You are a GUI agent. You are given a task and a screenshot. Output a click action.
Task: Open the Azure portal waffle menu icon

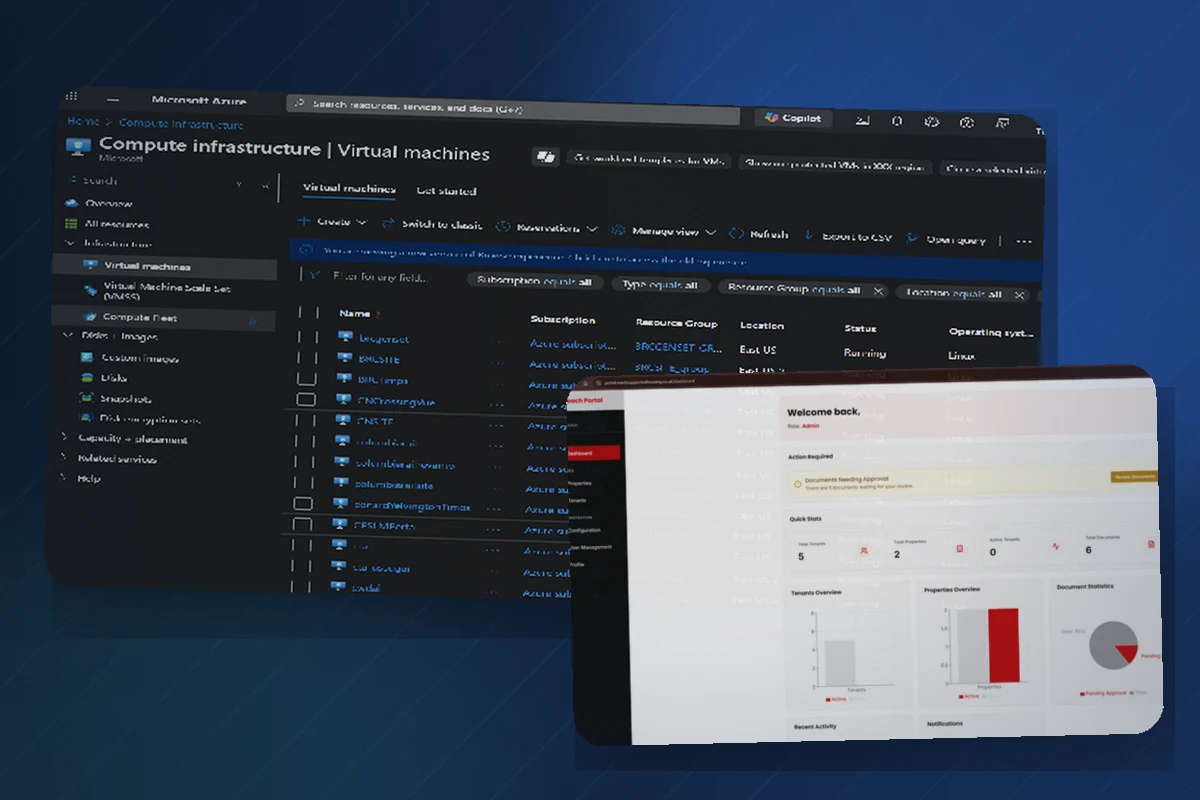pyautogui.click(x=71, y=96)
